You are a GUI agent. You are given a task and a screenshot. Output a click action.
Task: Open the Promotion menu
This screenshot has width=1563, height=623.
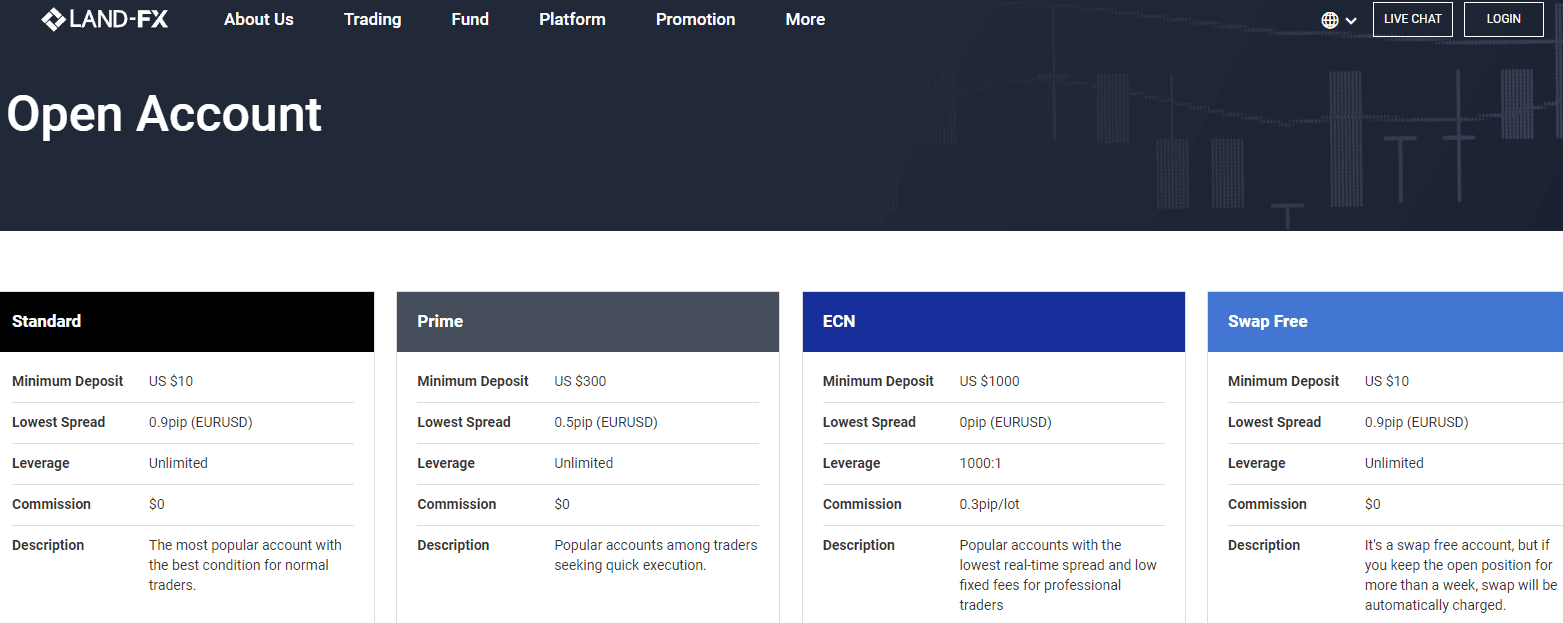point(695,19)
